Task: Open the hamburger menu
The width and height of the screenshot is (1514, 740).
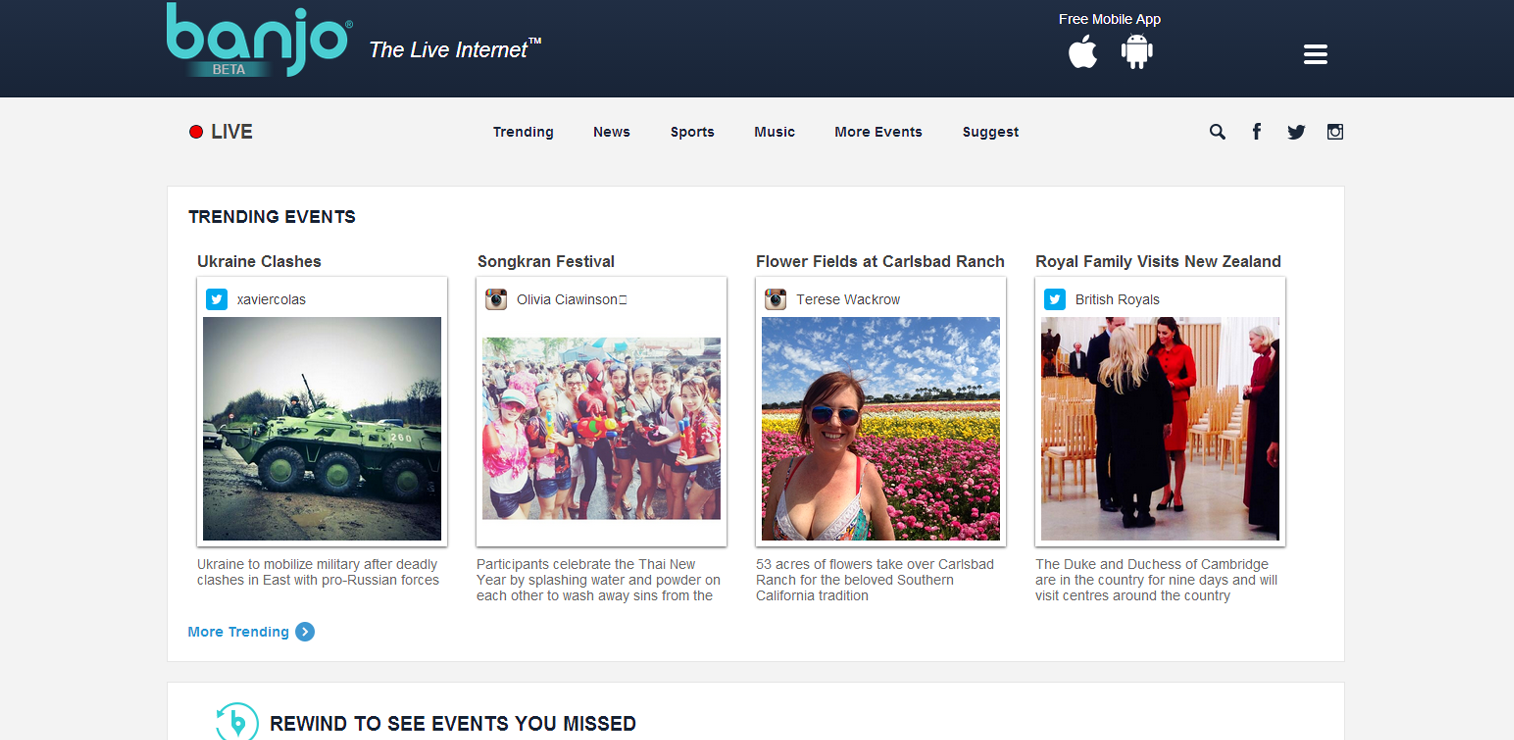Action: [1315, 55]
